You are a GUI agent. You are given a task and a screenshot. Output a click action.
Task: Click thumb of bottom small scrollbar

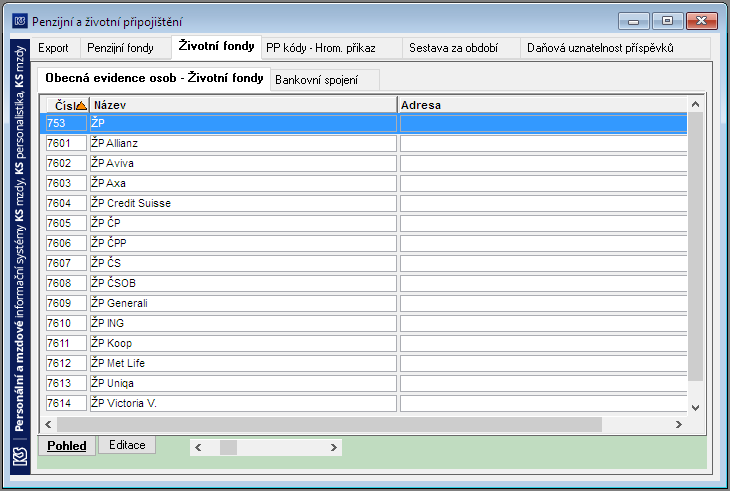[x=228, y=448]
